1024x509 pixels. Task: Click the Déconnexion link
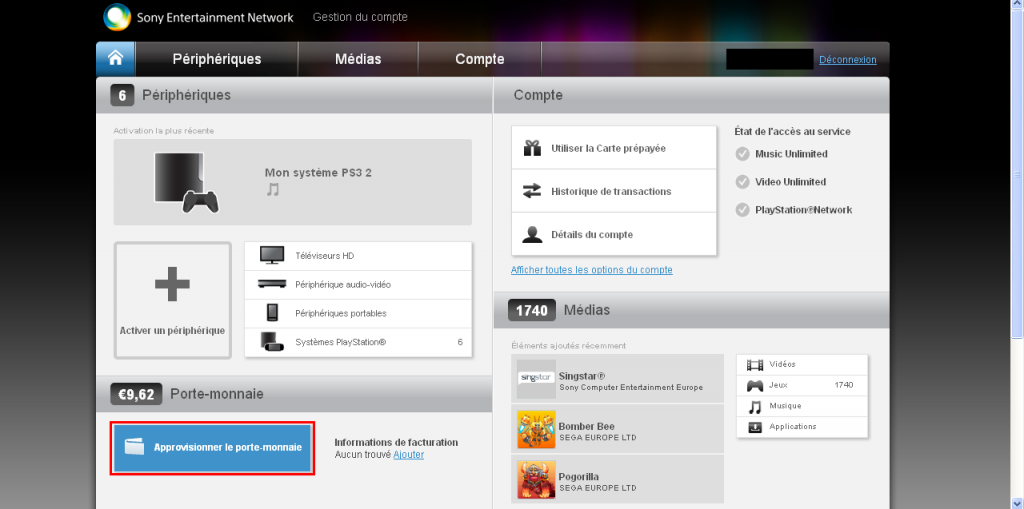click(848, 59)
